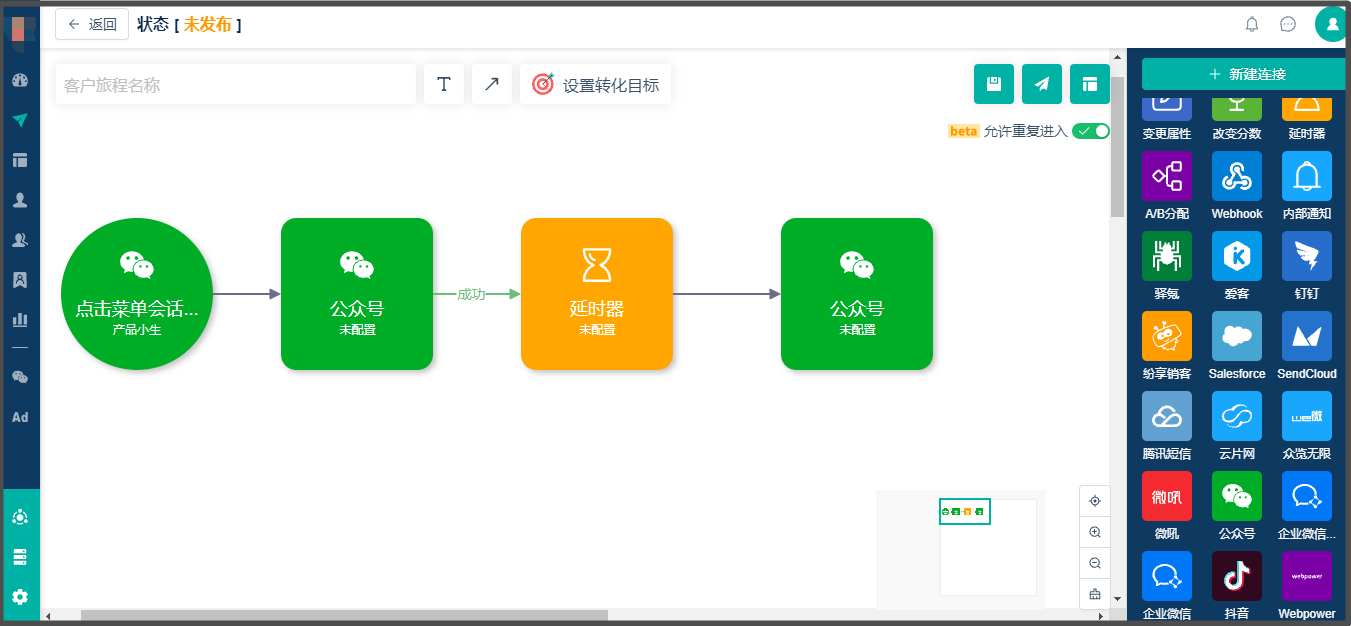Choose the 企业微信 connector beside 抖音

point(1167,586)
